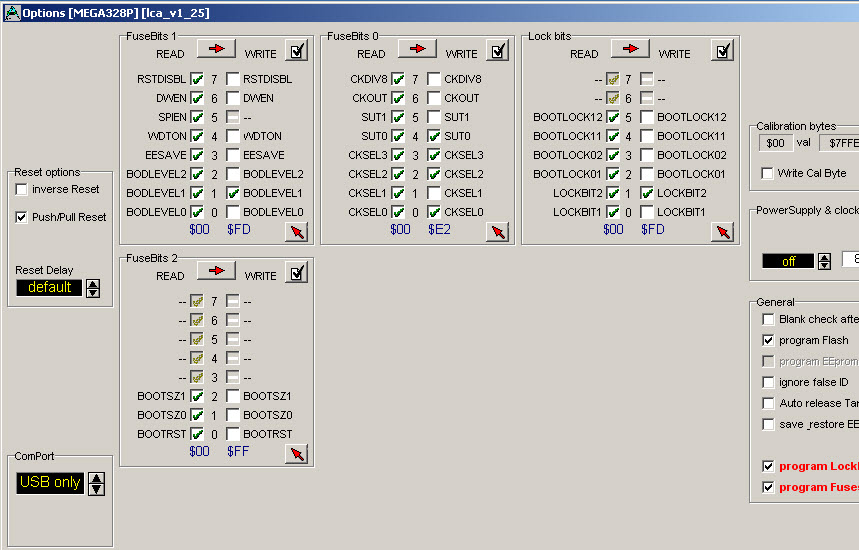Click the PowerSupply off field
Viewport: 859px width, 550px height.
788,261
